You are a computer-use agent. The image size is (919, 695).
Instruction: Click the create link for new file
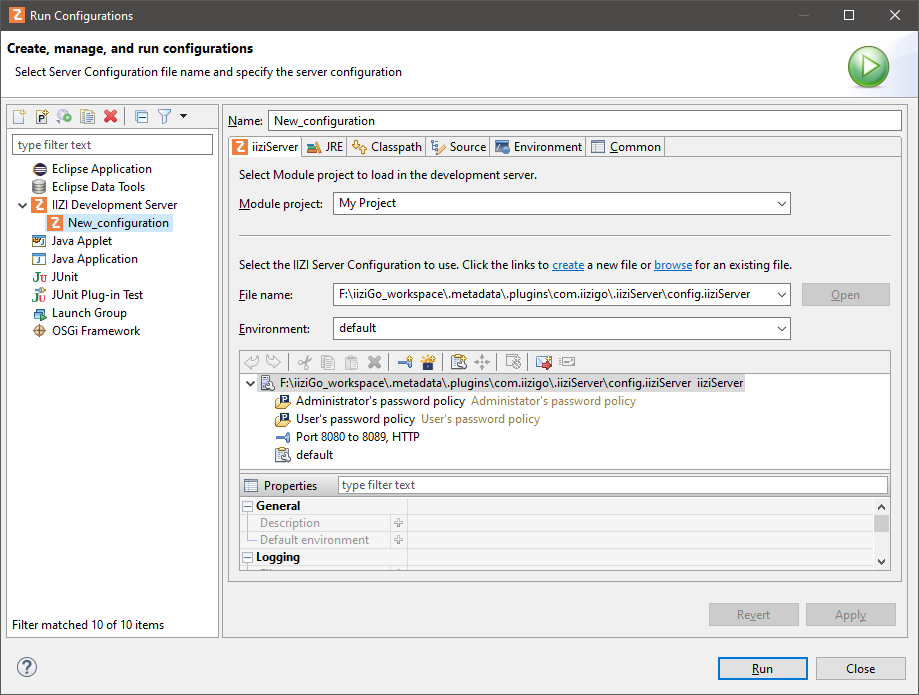click(568, 265)
